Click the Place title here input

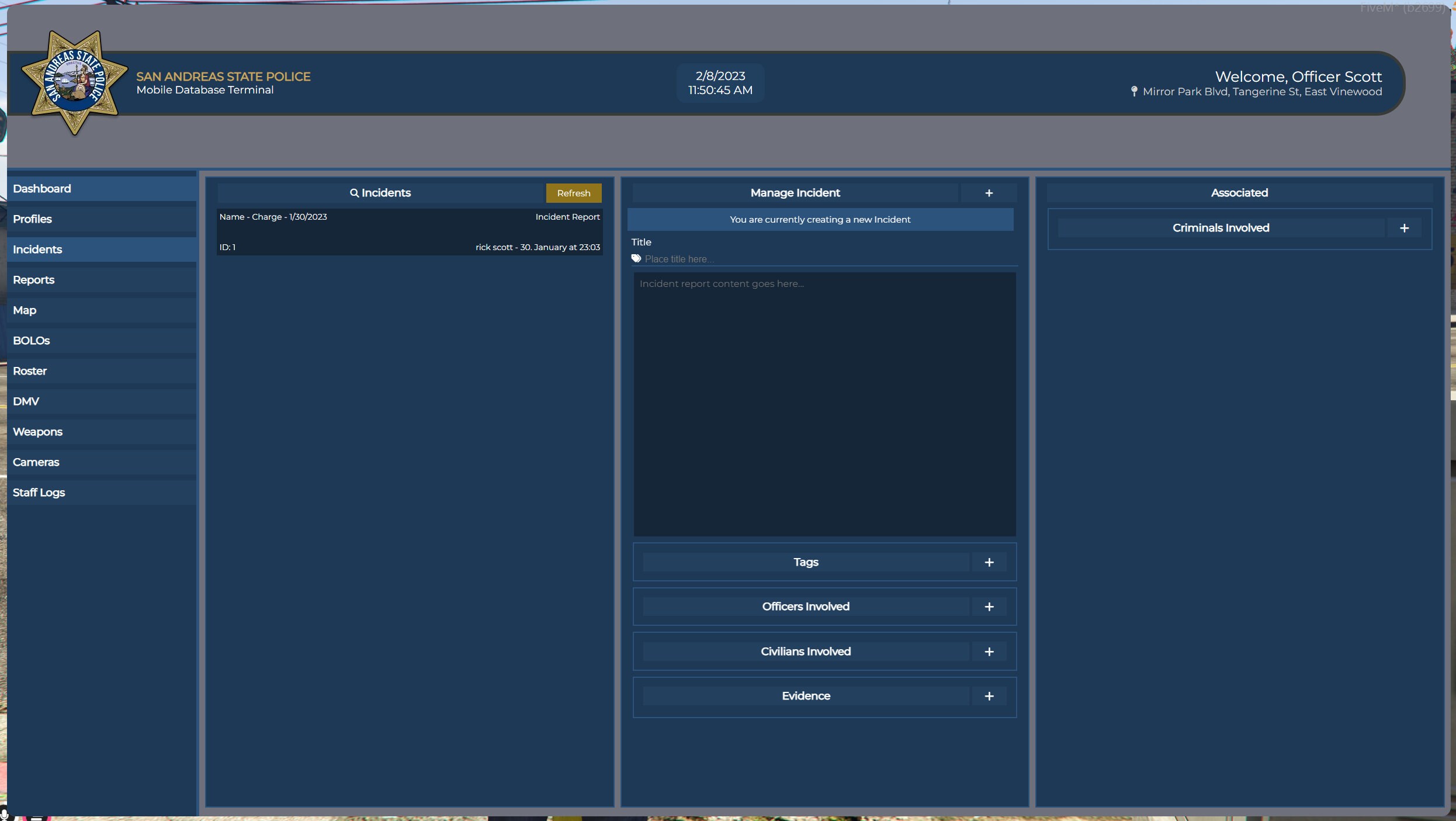tap(830, 259)
